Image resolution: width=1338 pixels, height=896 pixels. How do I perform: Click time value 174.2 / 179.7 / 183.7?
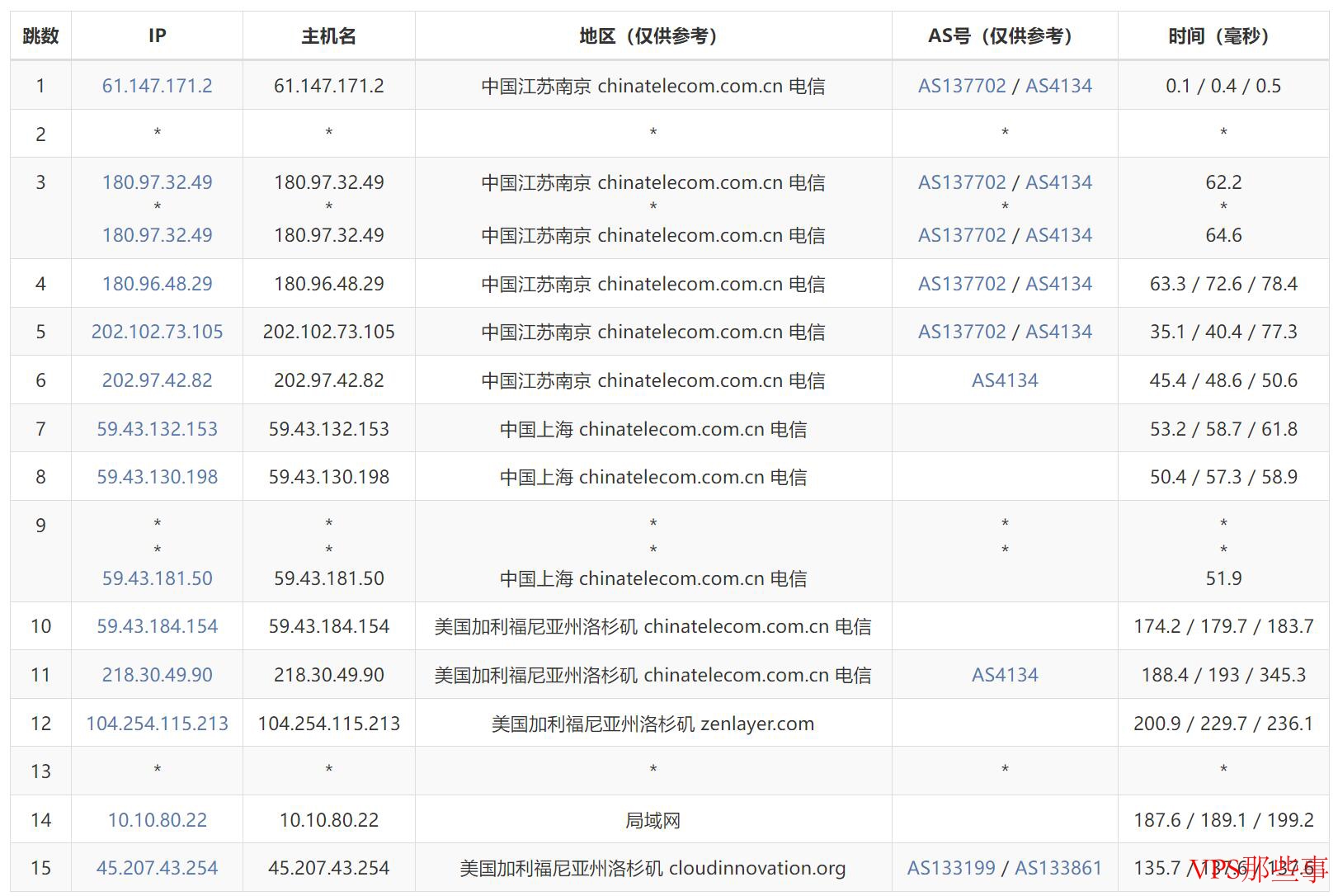[x=1223, y=626]
